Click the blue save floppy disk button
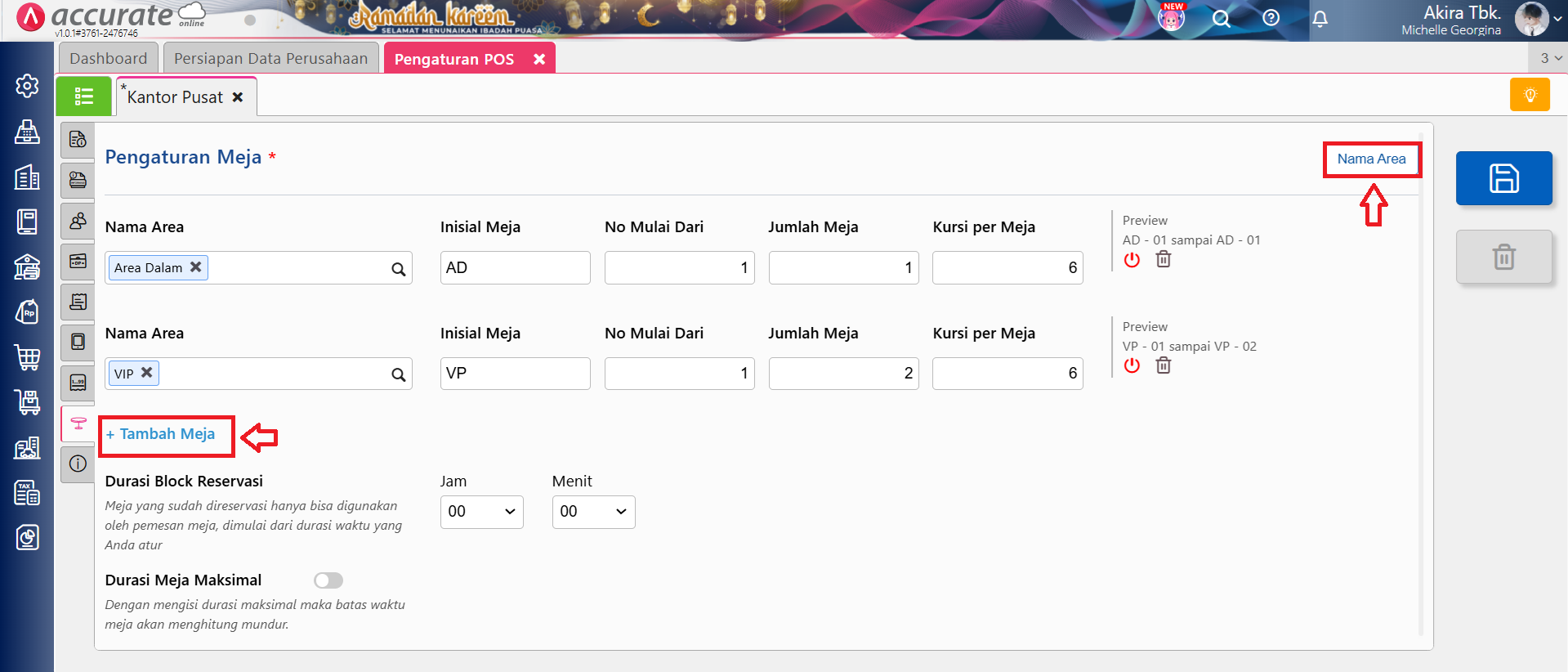1568x672 pixels. (x=1503, y=178)
